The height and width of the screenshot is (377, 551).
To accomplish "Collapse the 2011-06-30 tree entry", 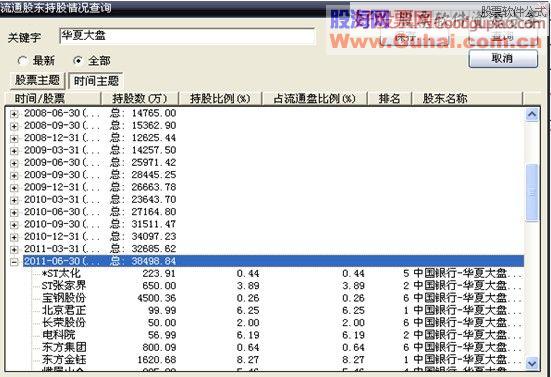I will tap(14, 262).
